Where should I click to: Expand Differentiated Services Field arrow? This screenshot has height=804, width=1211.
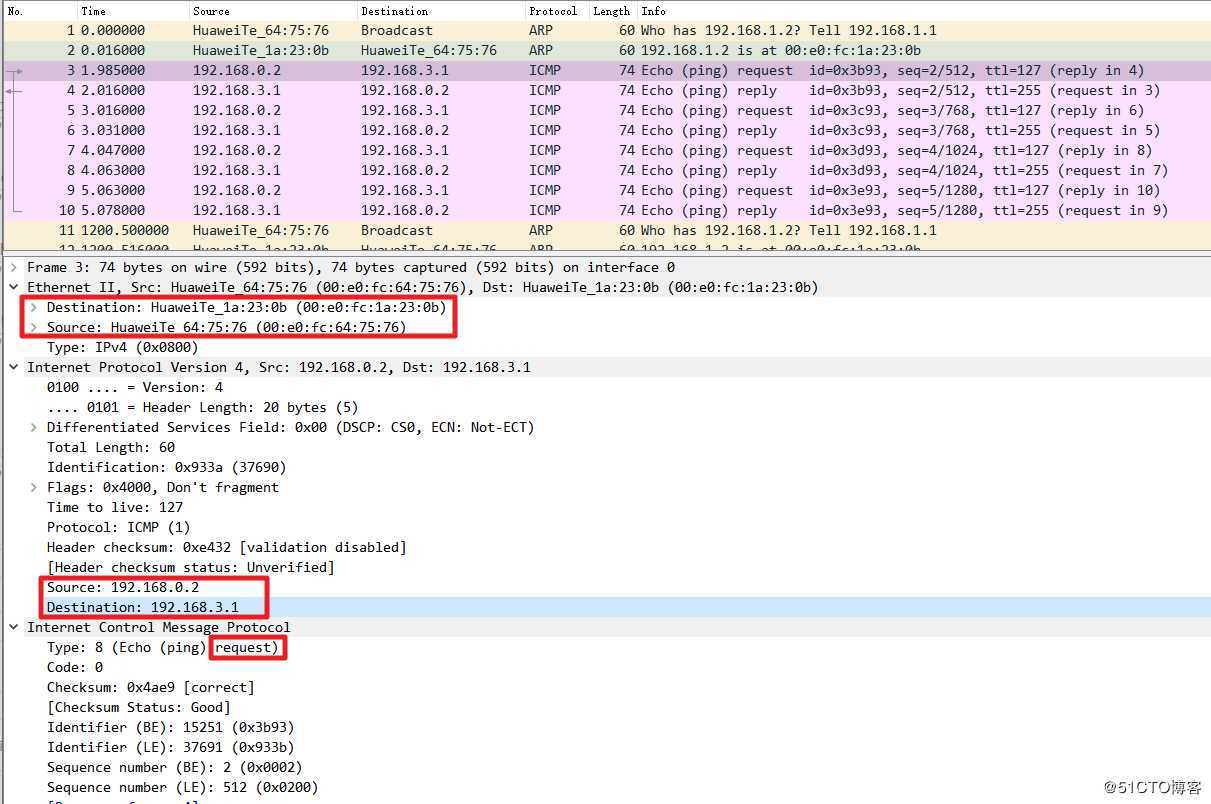(x=34, y=427)
